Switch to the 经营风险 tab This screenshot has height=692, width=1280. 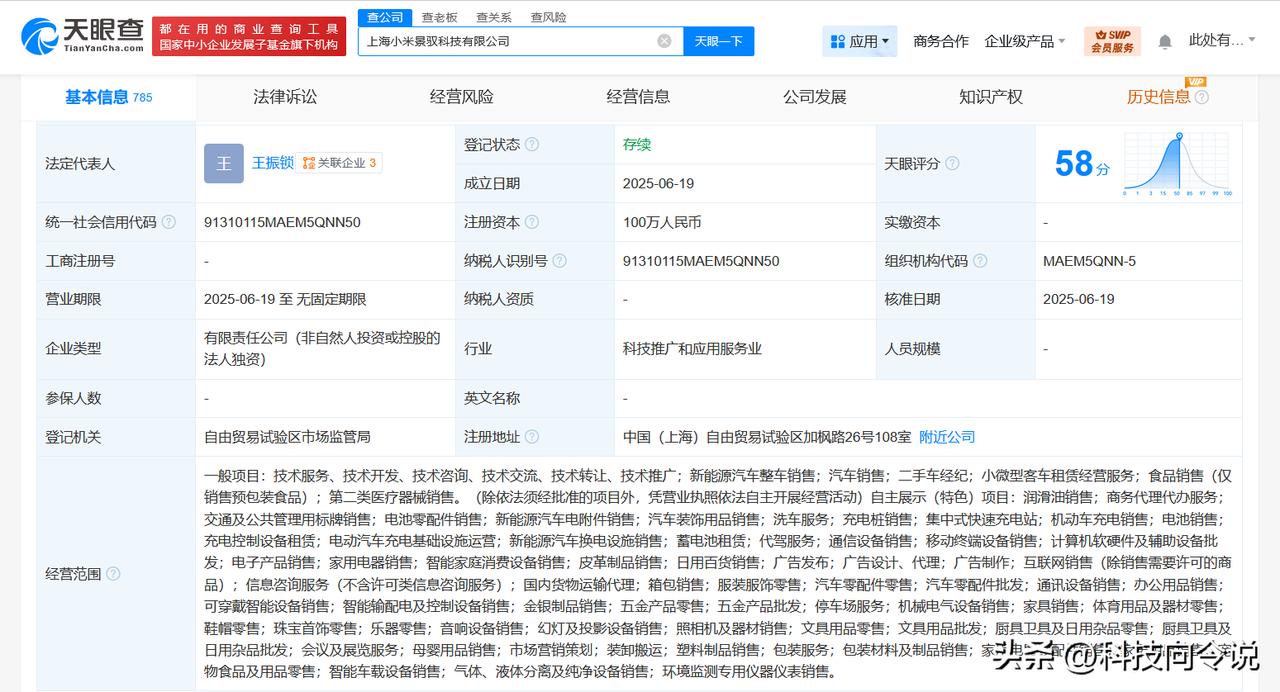(x=462, y=97)
